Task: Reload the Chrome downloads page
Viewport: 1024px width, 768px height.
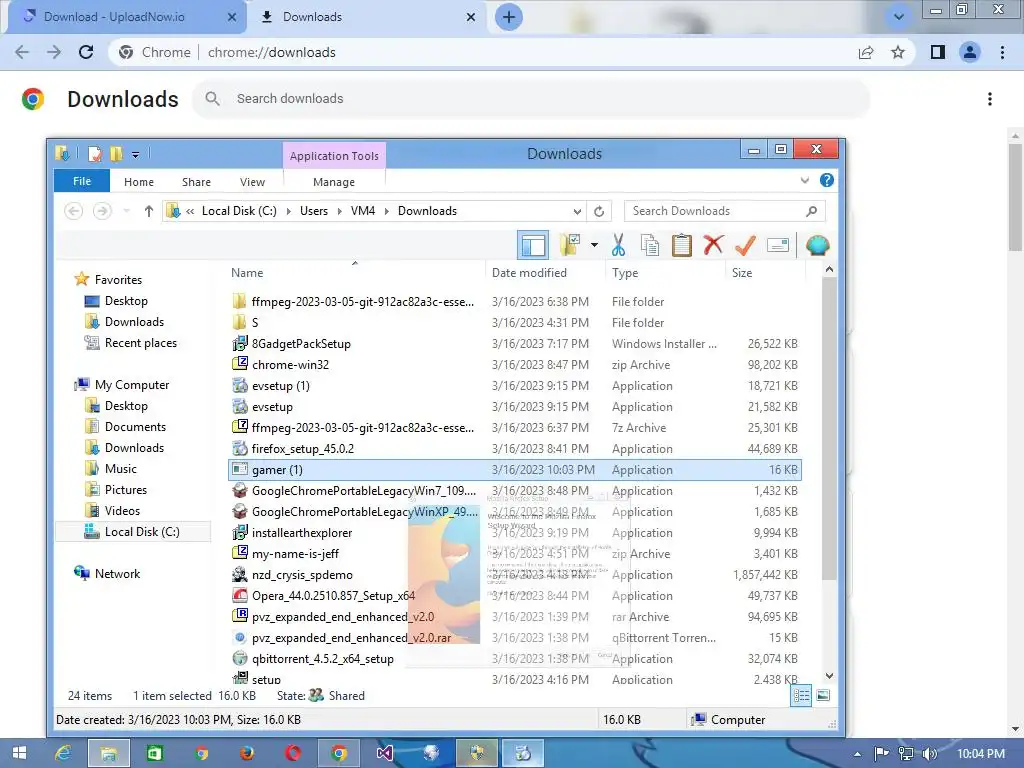Action: 86,52
